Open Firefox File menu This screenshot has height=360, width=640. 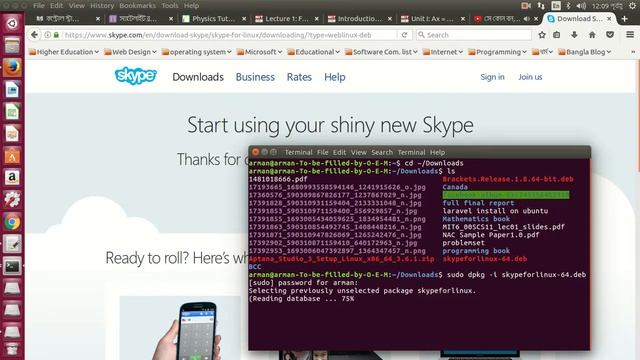click(39, 6)
